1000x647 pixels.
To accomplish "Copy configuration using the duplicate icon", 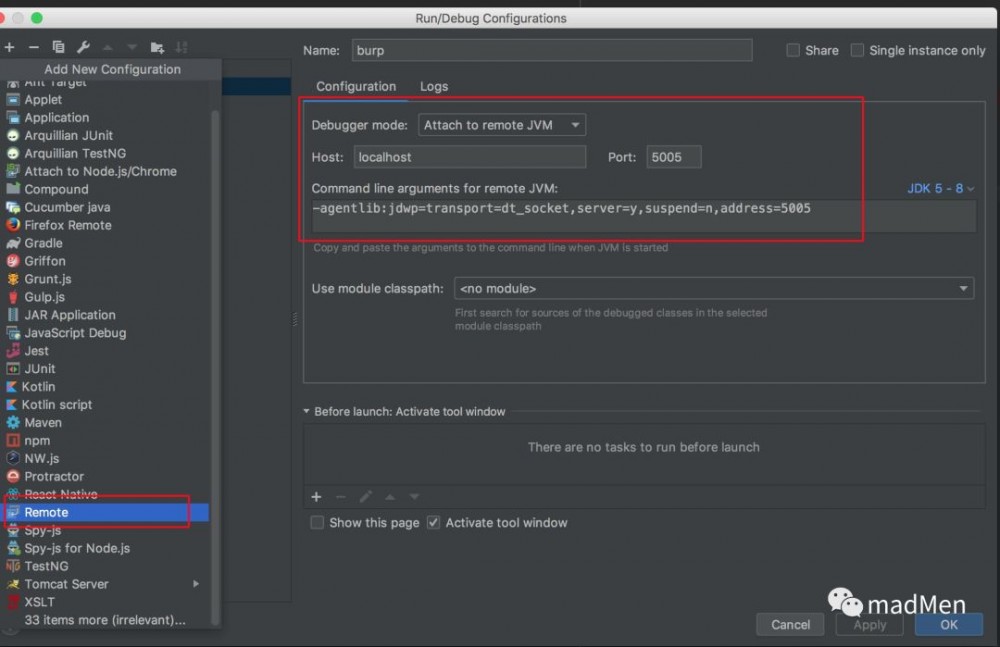I will coord(58,47).
